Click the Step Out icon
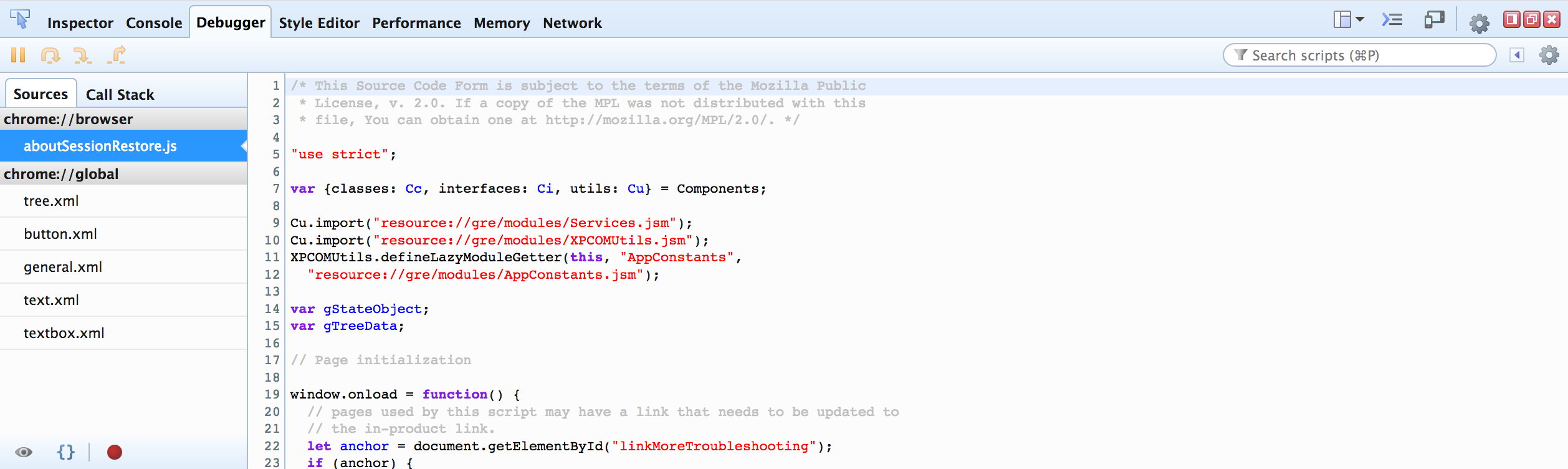 (x=117, y=55)
